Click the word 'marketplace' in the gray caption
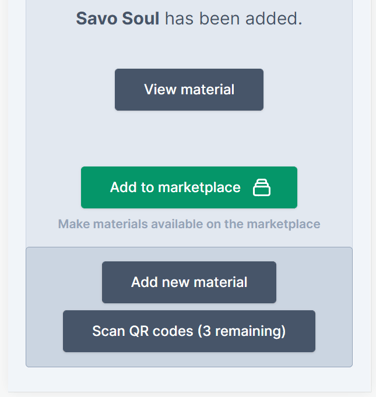376x397 pixels. click(284, 224)
